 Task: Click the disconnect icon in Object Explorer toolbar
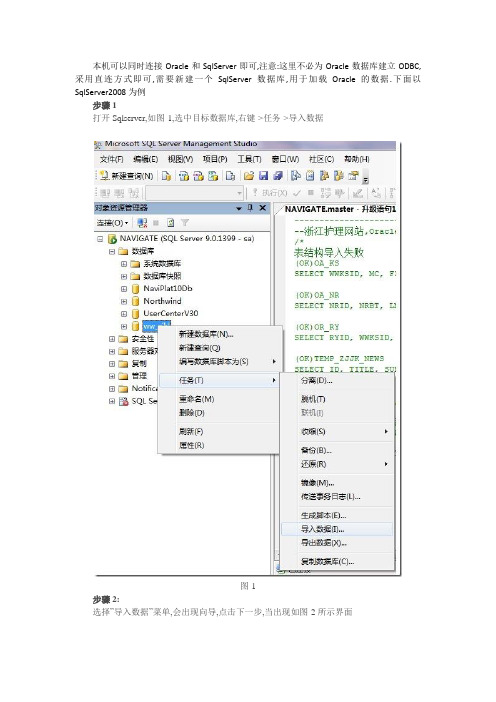pyautogui.click(x=142, y=223)
